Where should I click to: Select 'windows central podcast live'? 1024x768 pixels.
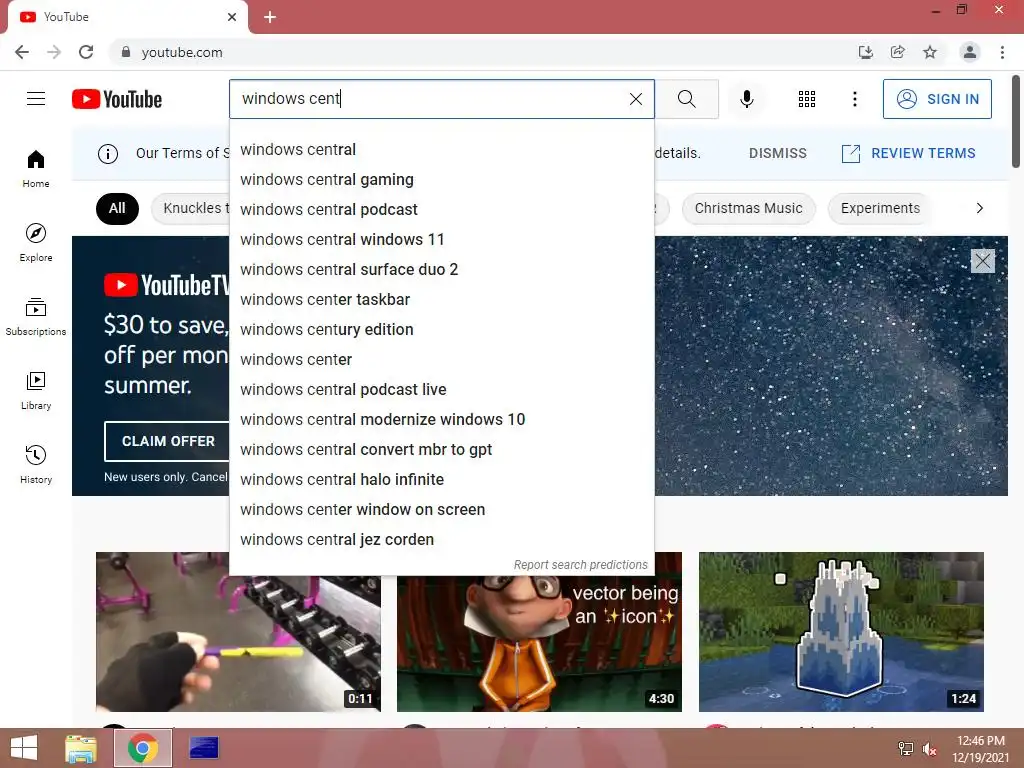pyautogui.click(x=441, y=390)
